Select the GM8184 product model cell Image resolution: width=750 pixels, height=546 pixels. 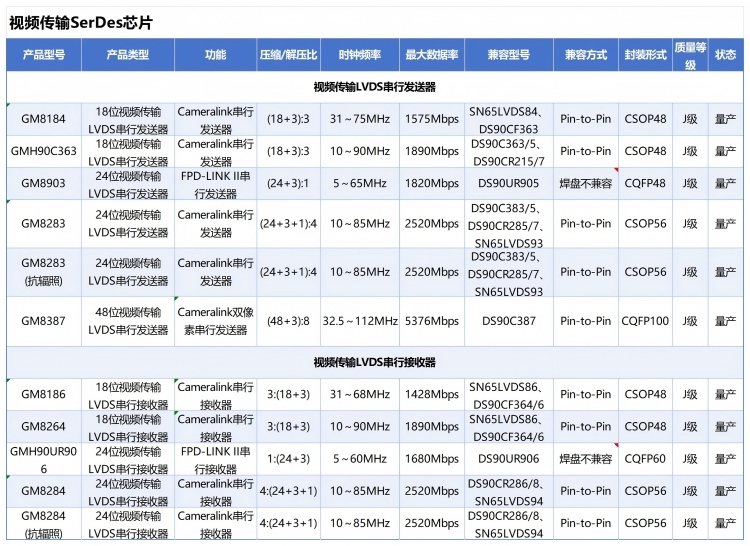43,119
